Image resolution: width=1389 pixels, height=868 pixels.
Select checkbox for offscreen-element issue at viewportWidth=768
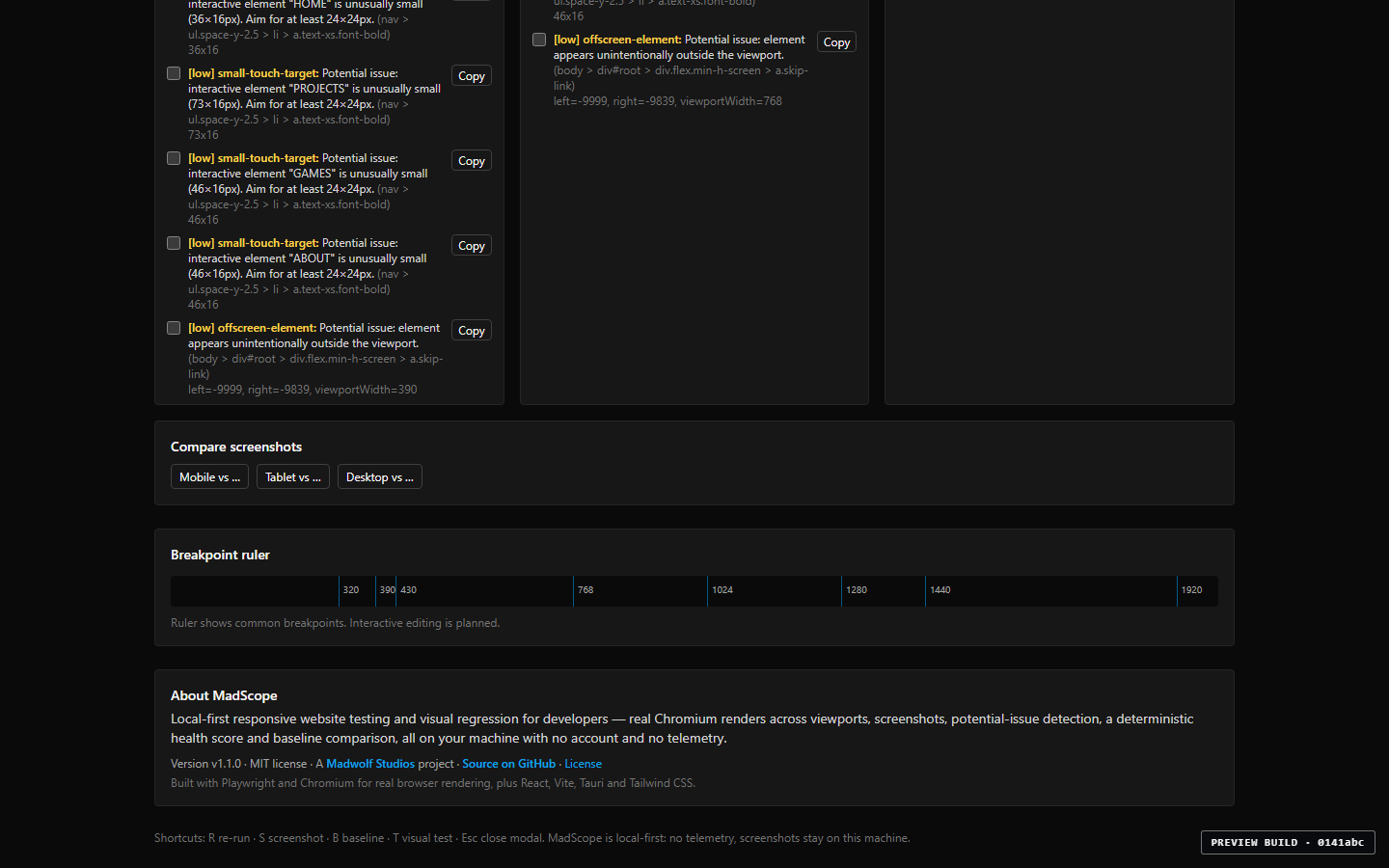[x=539, y=40]
